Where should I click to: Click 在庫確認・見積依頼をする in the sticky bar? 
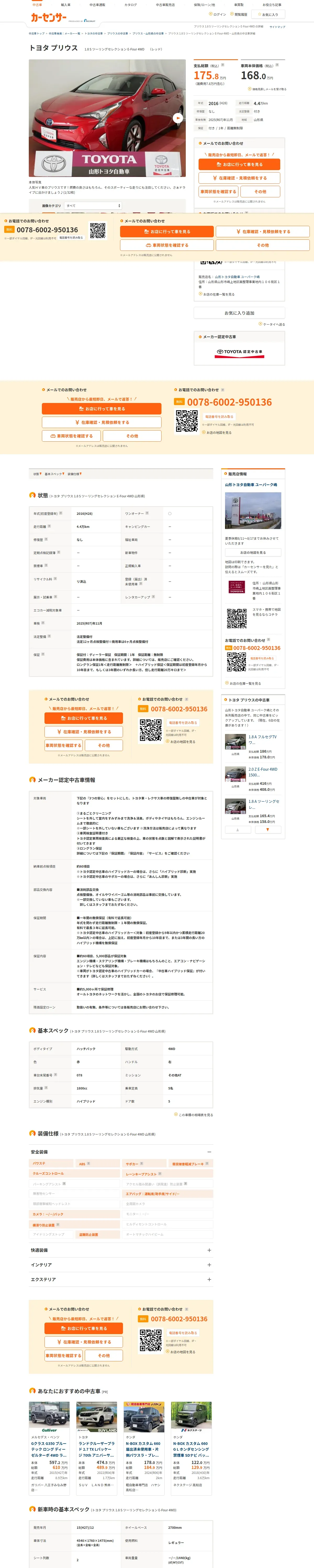[x=263, y=231]
